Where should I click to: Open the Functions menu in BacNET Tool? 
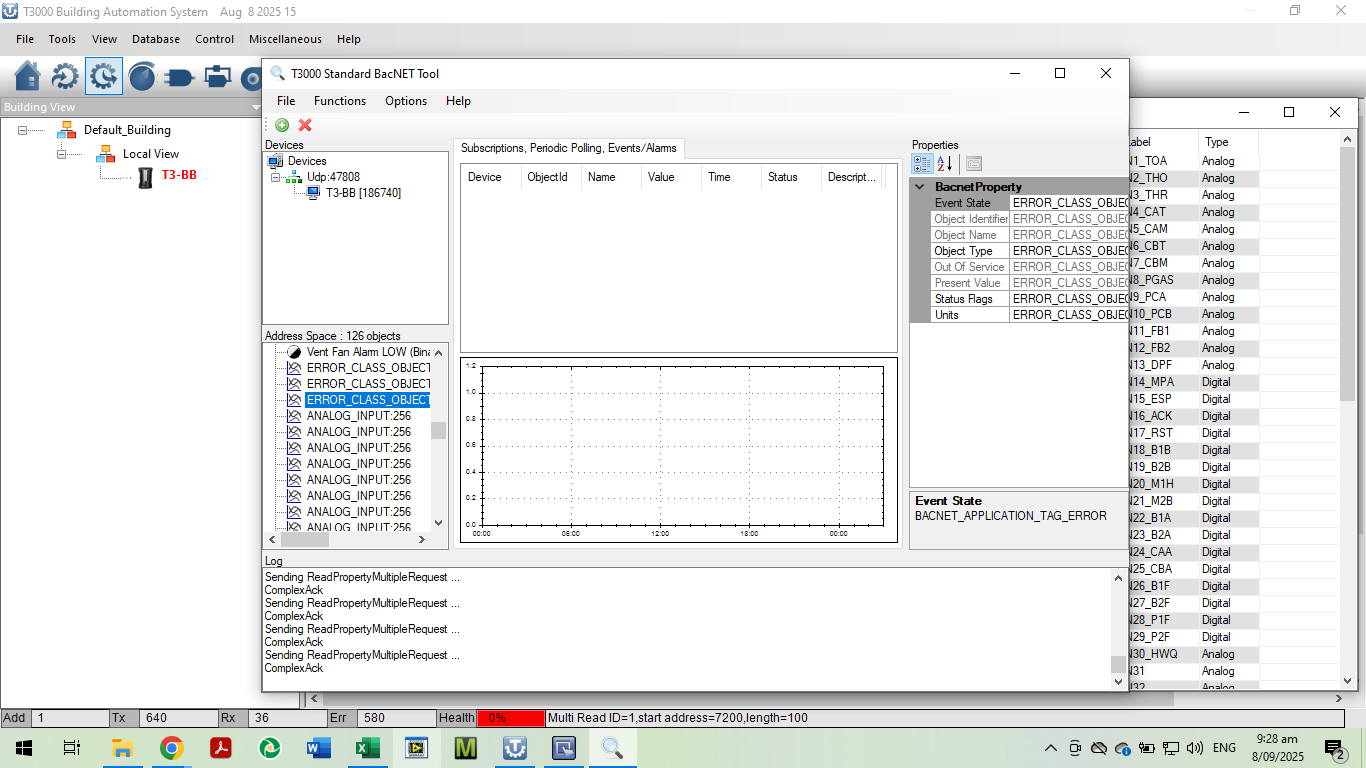(x=339, y=101)
